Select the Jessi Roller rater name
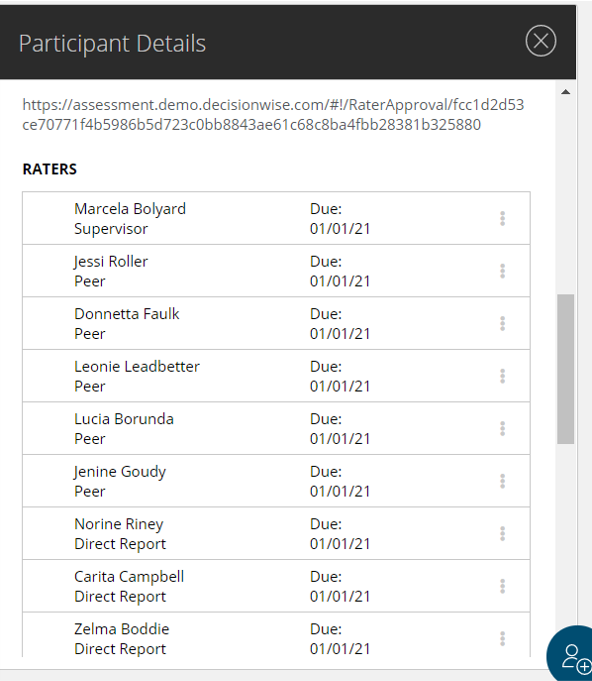This screenshot has height=681, width=592. tap(111, 261)
